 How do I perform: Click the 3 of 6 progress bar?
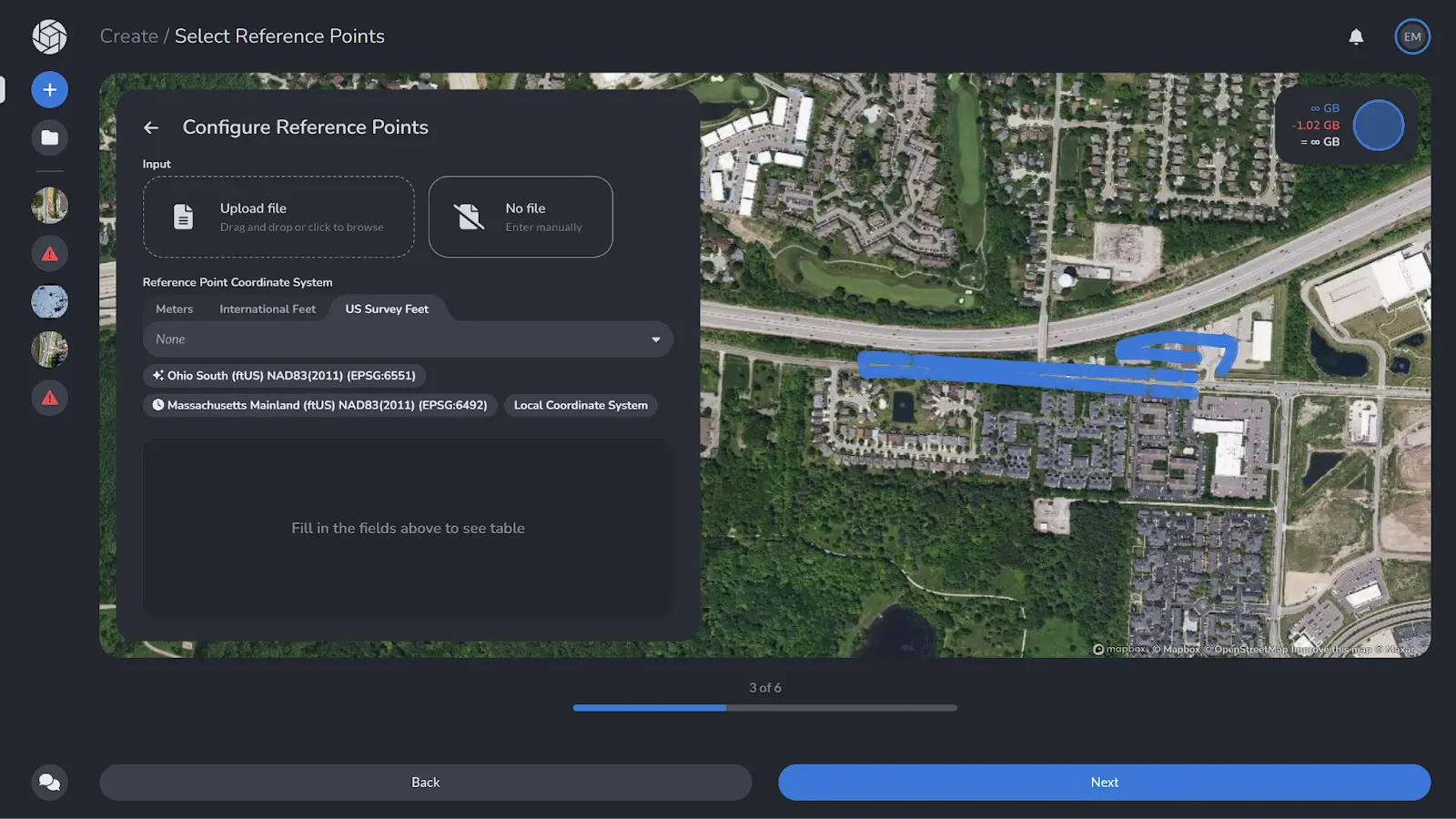764,707
